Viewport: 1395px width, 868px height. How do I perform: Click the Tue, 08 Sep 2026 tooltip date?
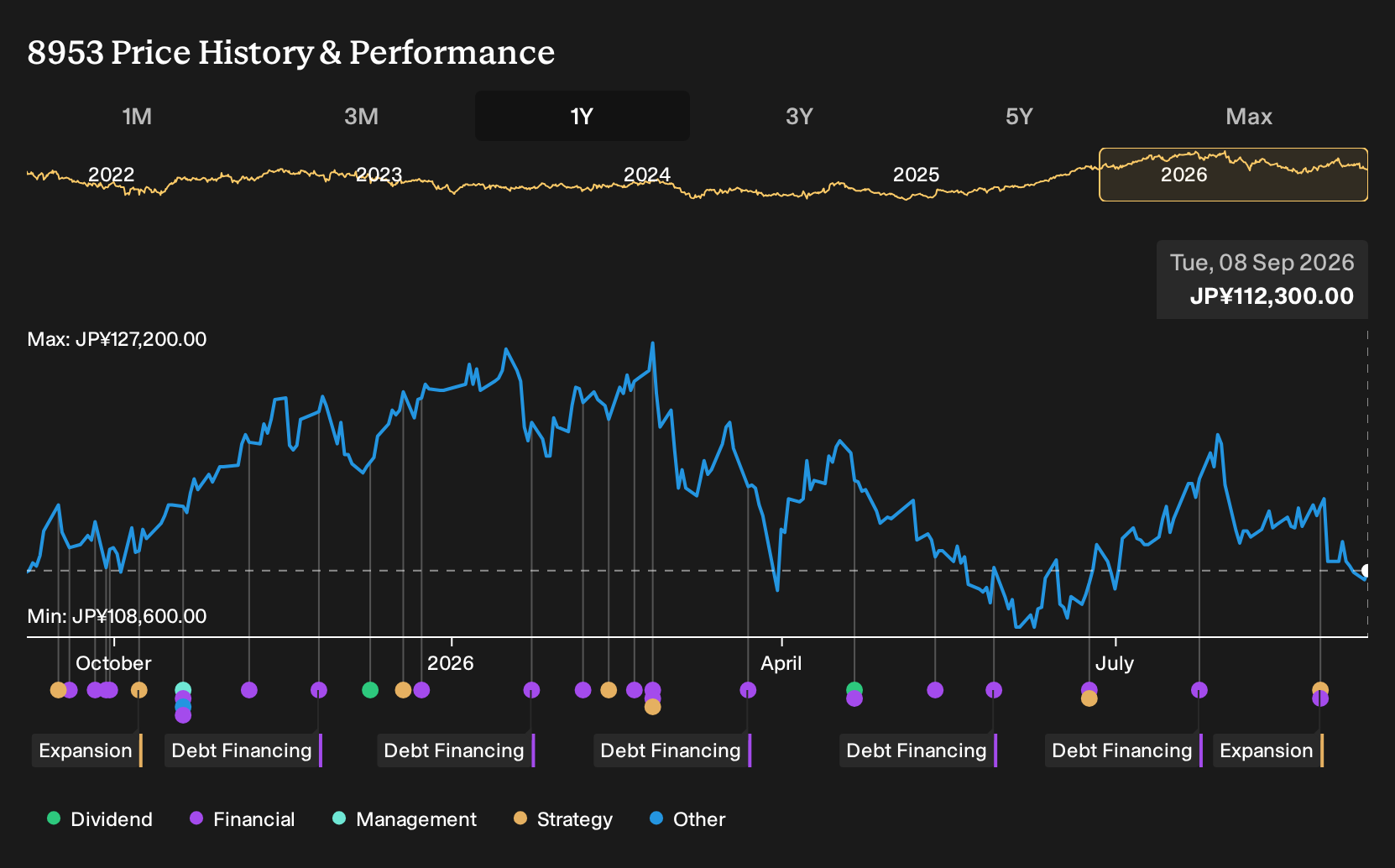pyautogui.click(x=1262, y=263)
